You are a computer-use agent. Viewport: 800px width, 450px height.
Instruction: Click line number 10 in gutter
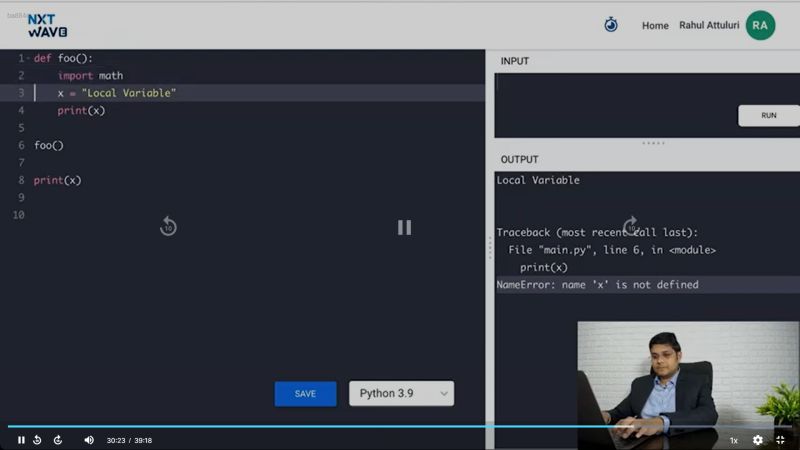[x=19, y=215]
